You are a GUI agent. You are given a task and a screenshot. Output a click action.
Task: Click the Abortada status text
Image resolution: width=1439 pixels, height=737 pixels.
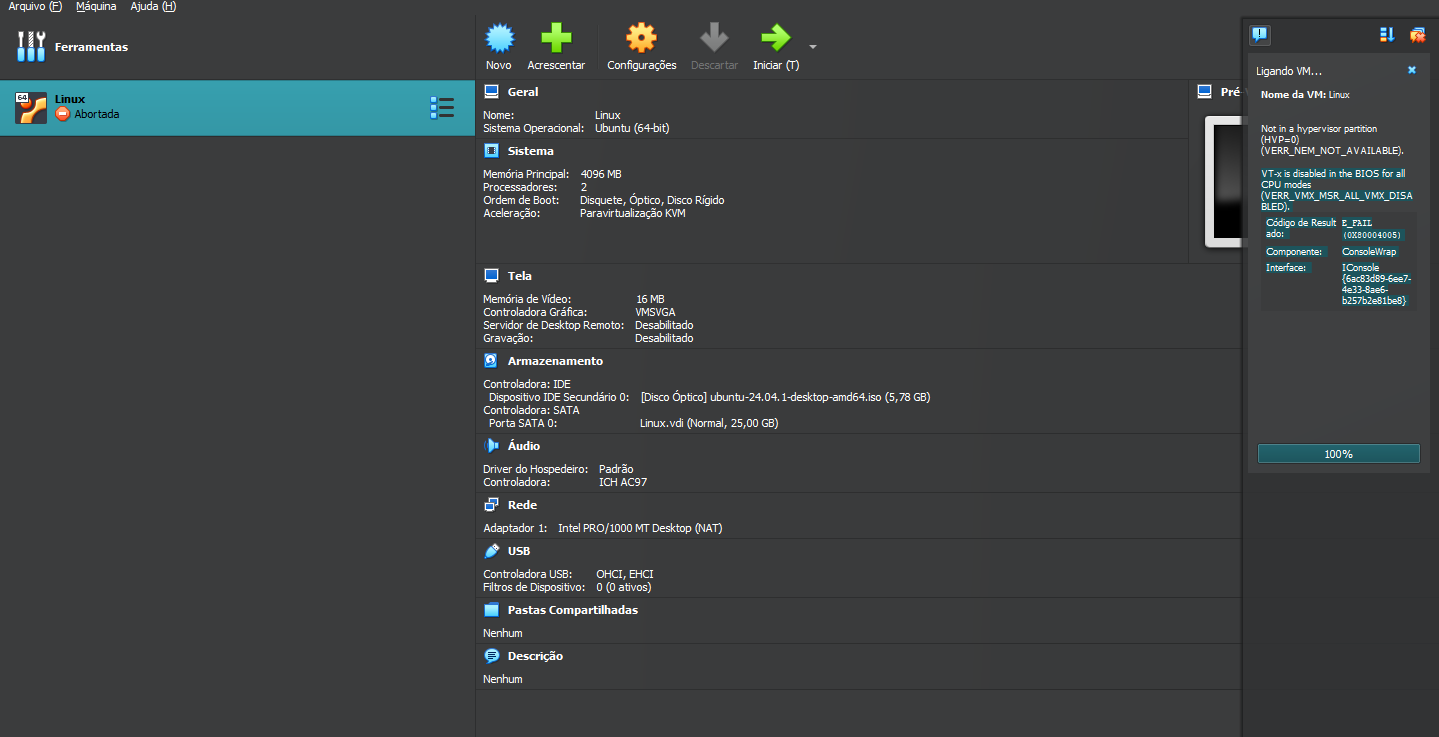[96, 114]
